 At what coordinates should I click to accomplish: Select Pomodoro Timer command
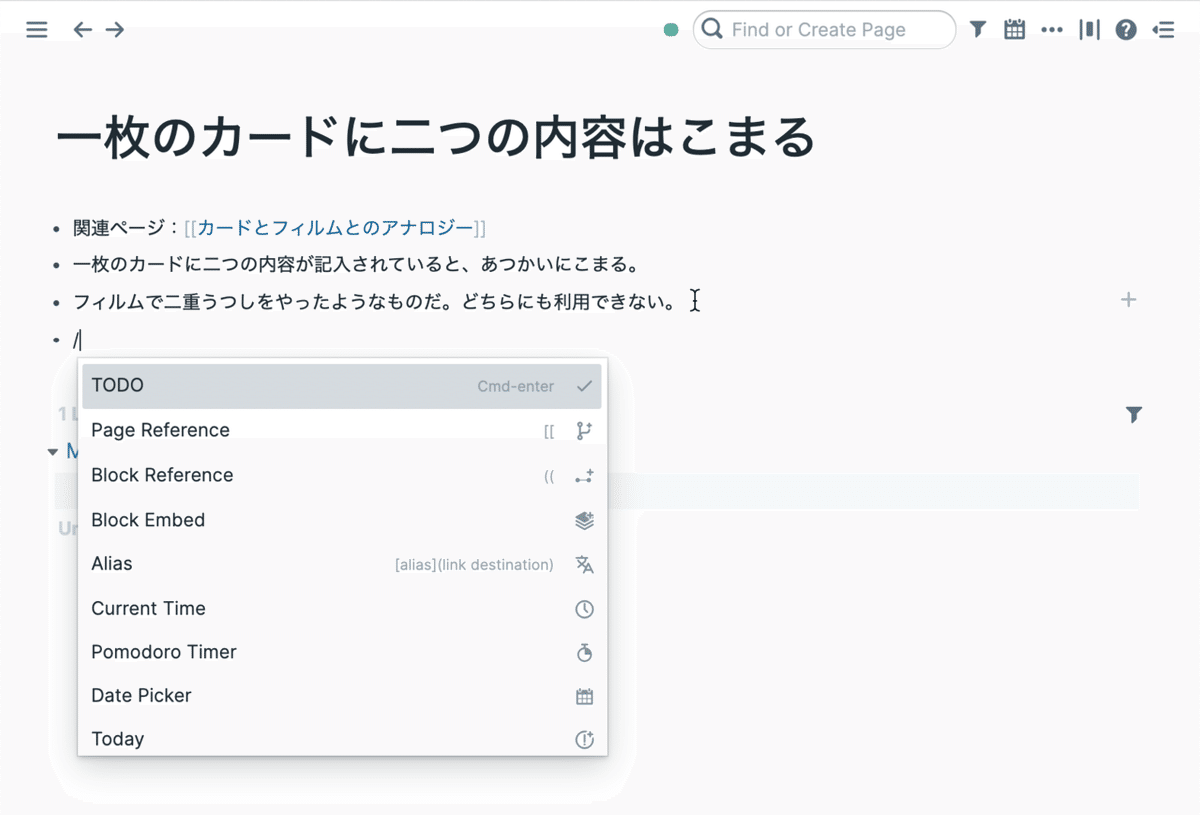[342, 652]
